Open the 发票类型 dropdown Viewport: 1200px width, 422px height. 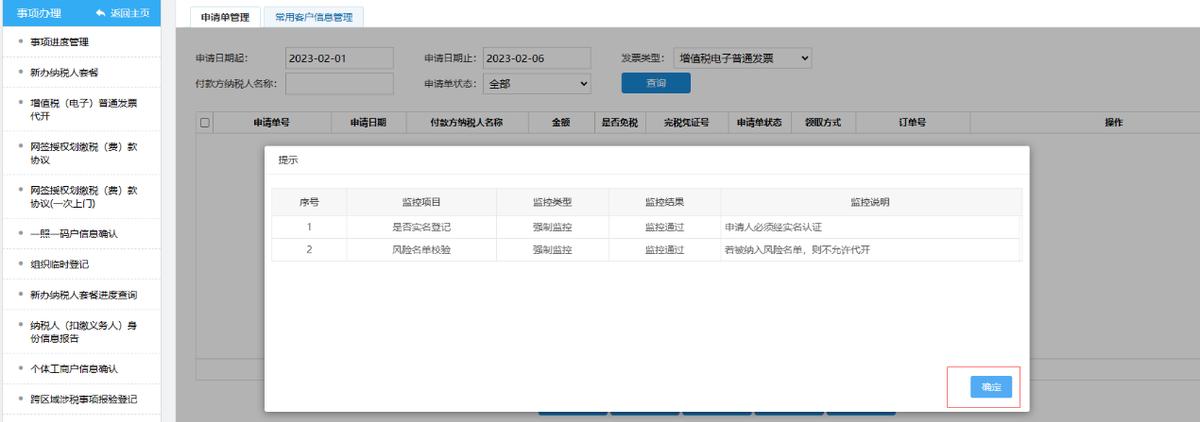point(742,59)
